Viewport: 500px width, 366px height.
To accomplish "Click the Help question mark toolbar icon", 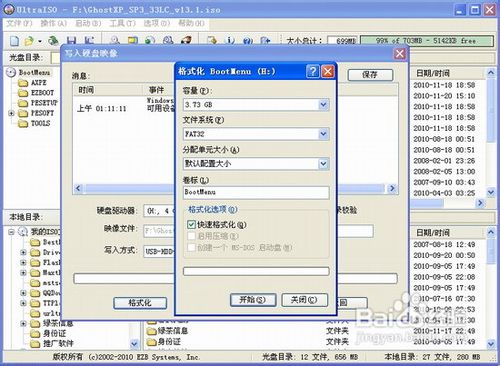I will [247, 41].
